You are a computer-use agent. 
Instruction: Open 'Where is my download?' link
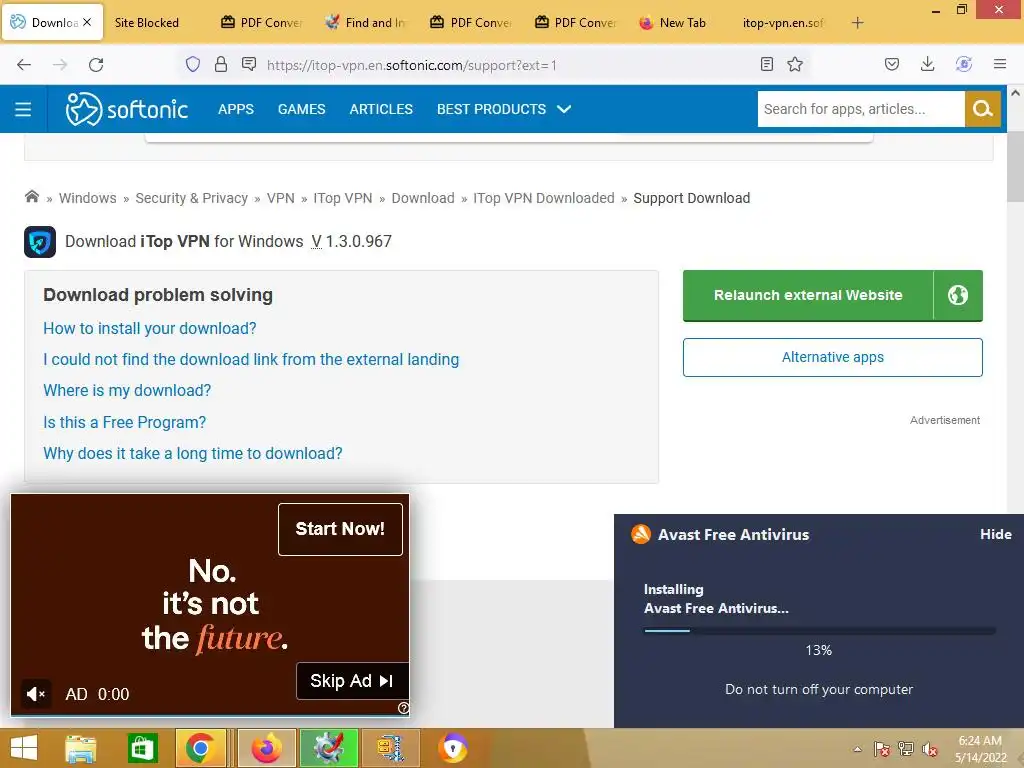(127, 391)
